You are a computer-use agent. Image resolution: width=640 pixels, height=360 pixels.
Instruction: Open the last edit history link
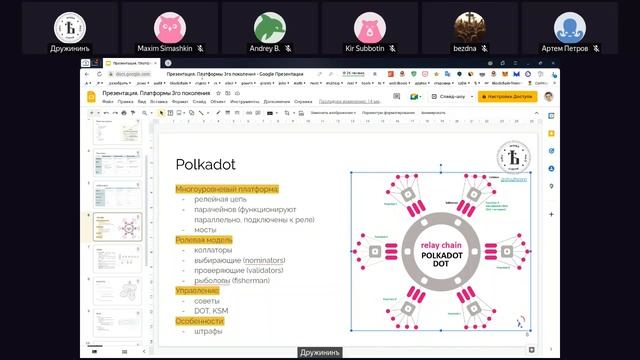tap(349, 102)
